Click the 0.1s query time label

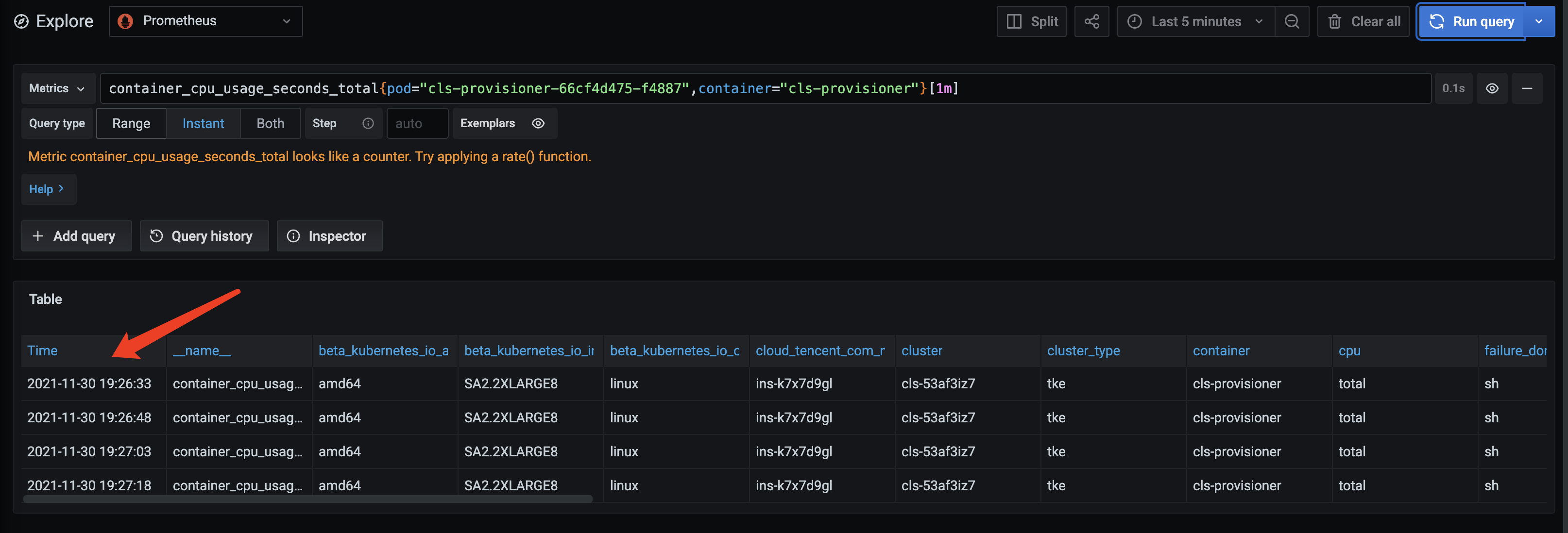[1453, 88]
